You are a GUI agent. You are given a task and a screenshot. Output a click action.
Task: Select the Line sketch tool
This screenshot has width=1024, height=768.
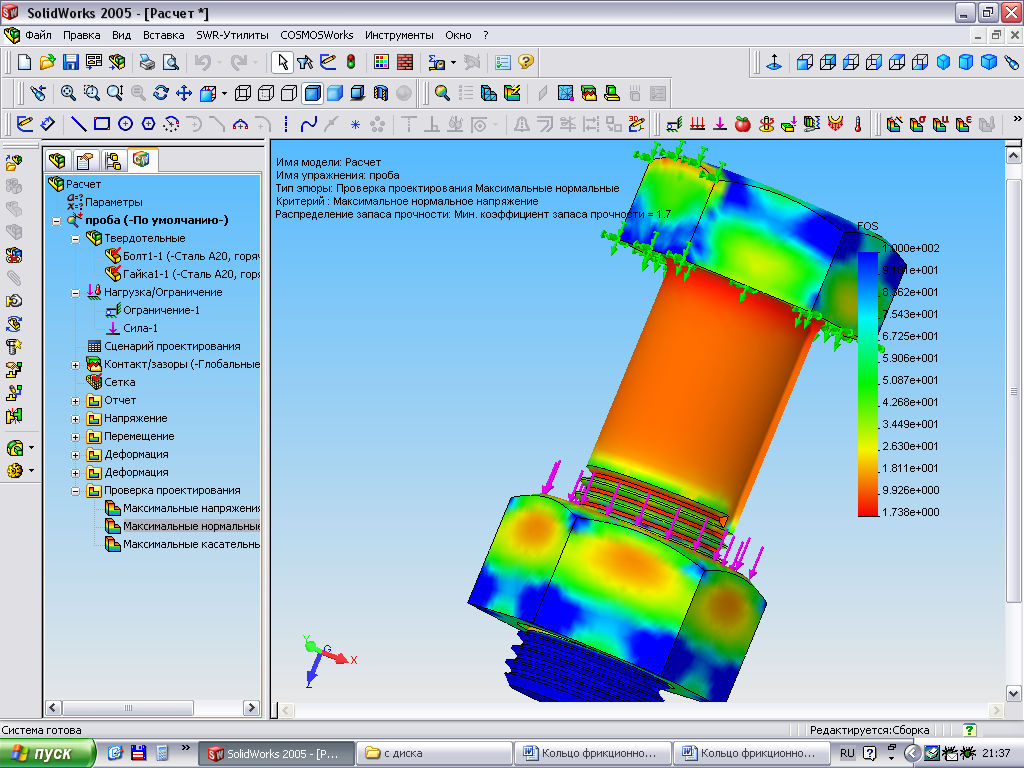click(78, 123)
